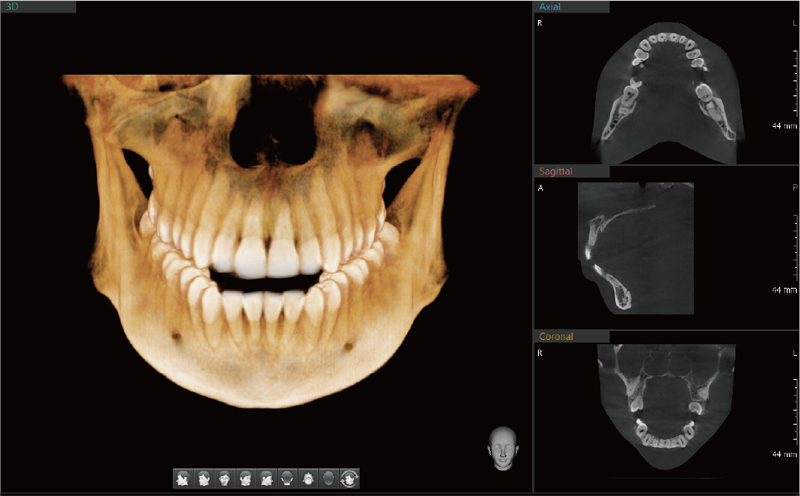The image size is (800, 496).
Task: Select the top-of-head view preset icon
Action: pyautogui.click(x=308, y=479)
